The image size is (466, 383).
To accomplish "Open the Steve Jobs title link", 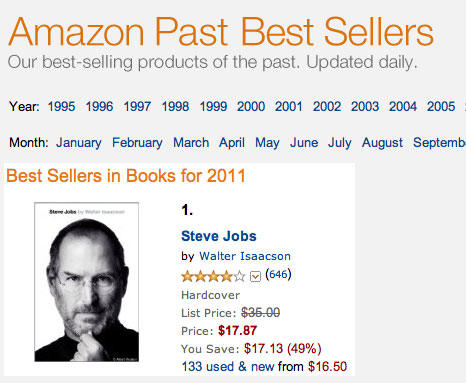I will [219, 236].
